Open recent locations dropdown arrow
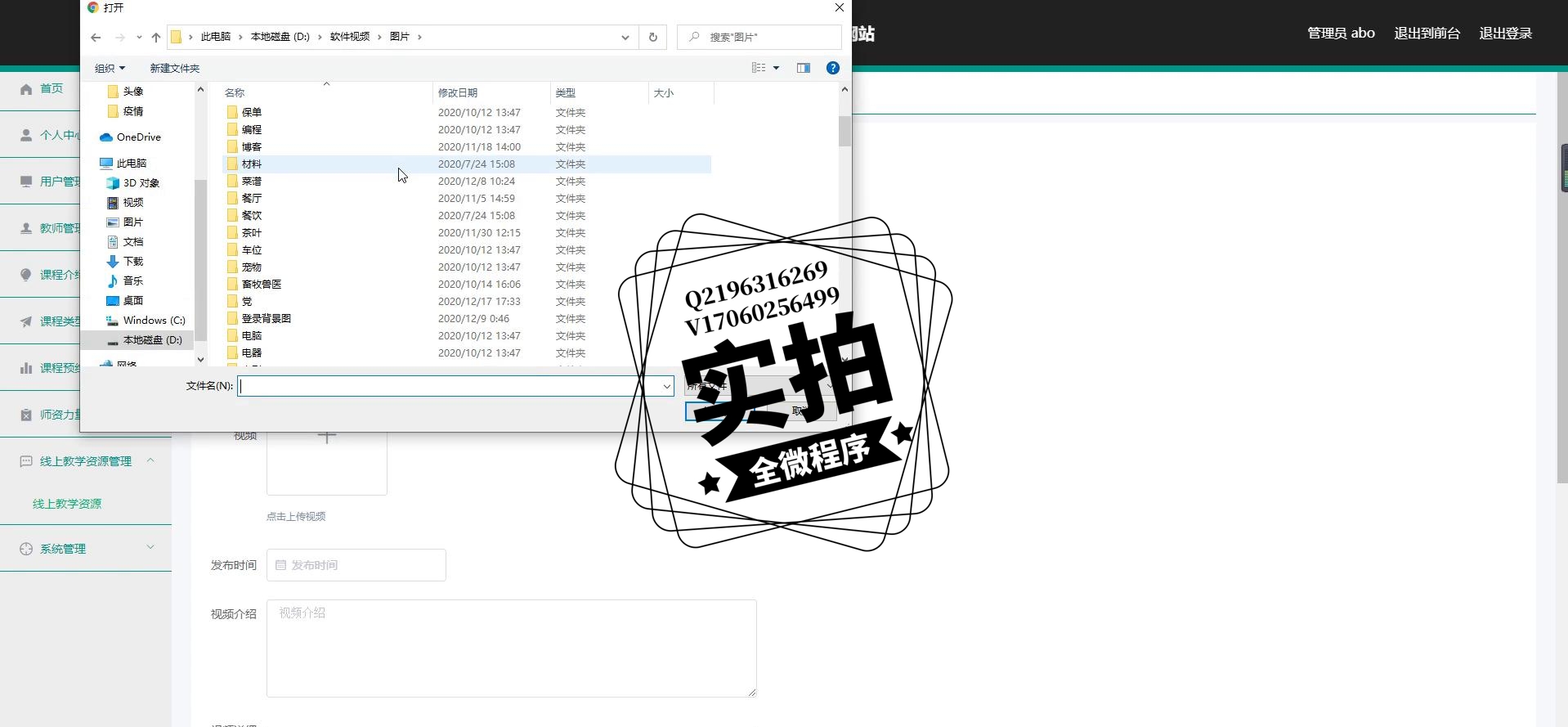 (139, 38)
